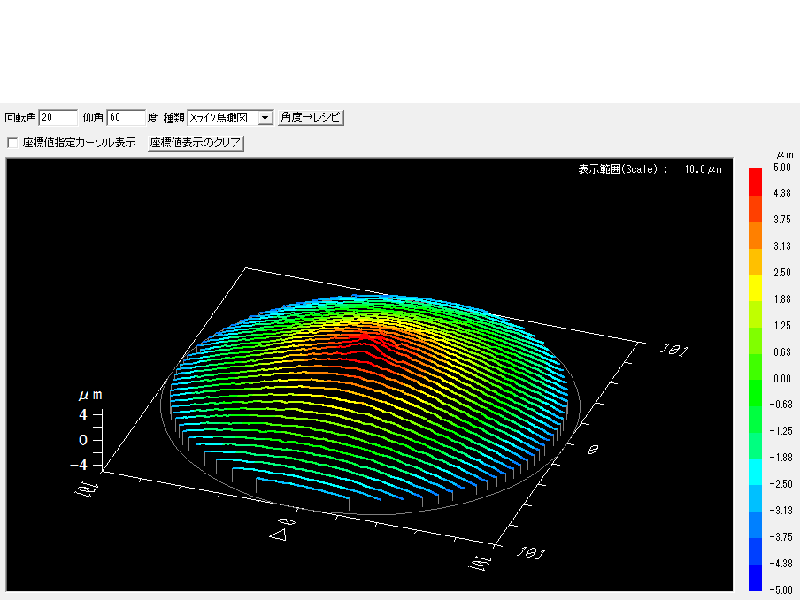The image size is (800, 600).
Task: Click the 5.00 value on the legend
Action: pos(780,168)
